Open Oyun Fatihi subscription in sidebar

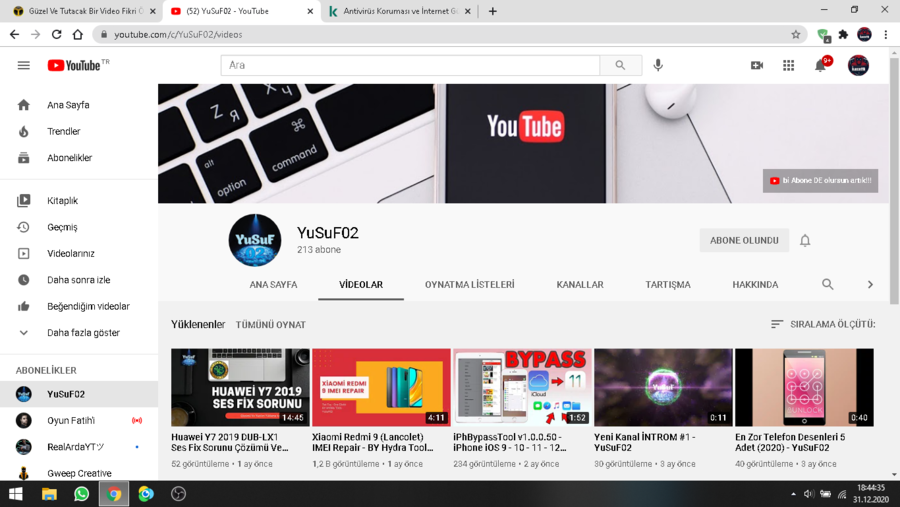(79, 421)
